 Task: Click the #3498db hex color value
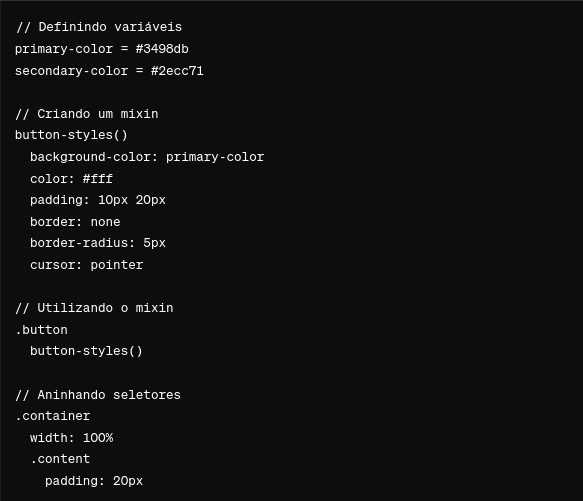point(162,49)
